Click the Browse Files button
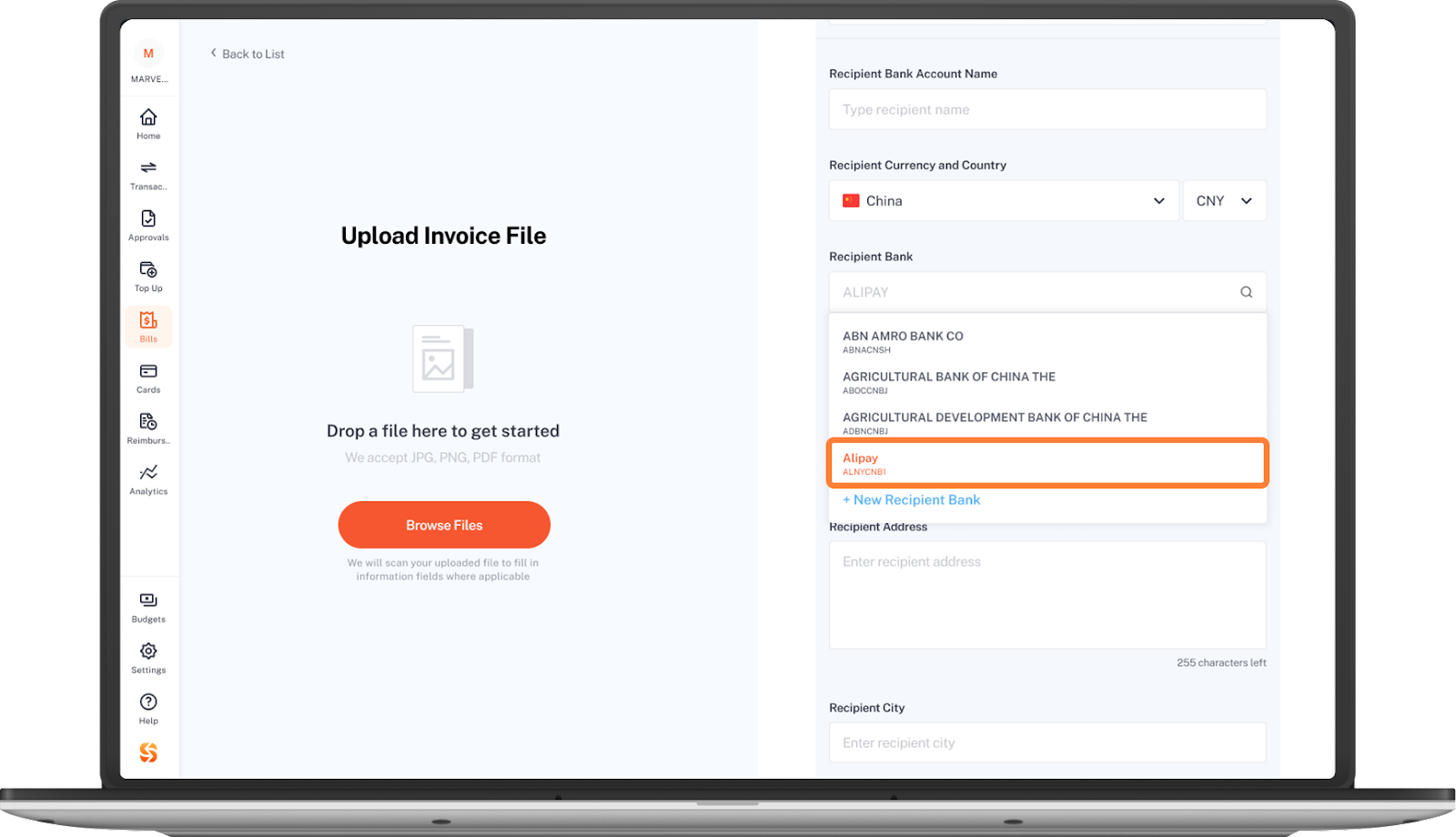1456x837 pixels. click(x=444, y=525)
